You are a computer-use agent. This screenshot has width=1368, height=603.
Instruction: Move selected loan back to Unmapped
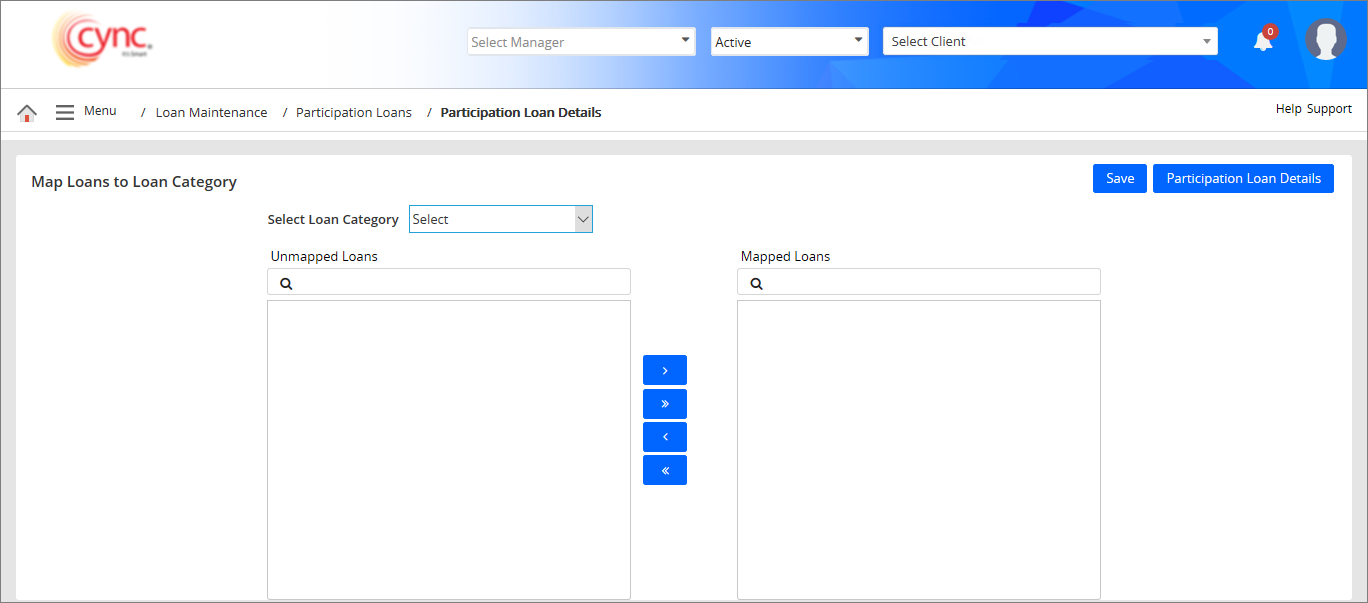664,437
